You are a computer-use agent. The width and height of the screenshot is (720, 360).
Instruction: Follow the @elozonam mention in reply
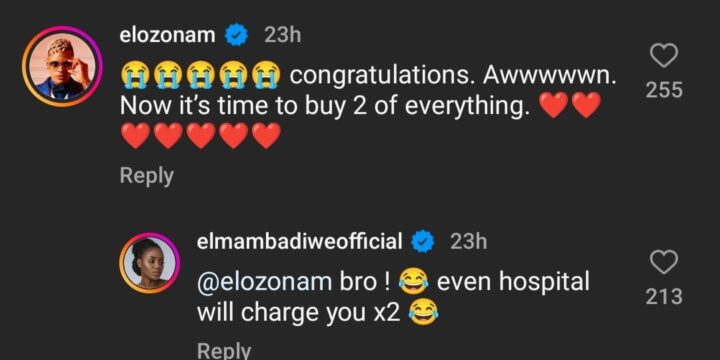264,283
